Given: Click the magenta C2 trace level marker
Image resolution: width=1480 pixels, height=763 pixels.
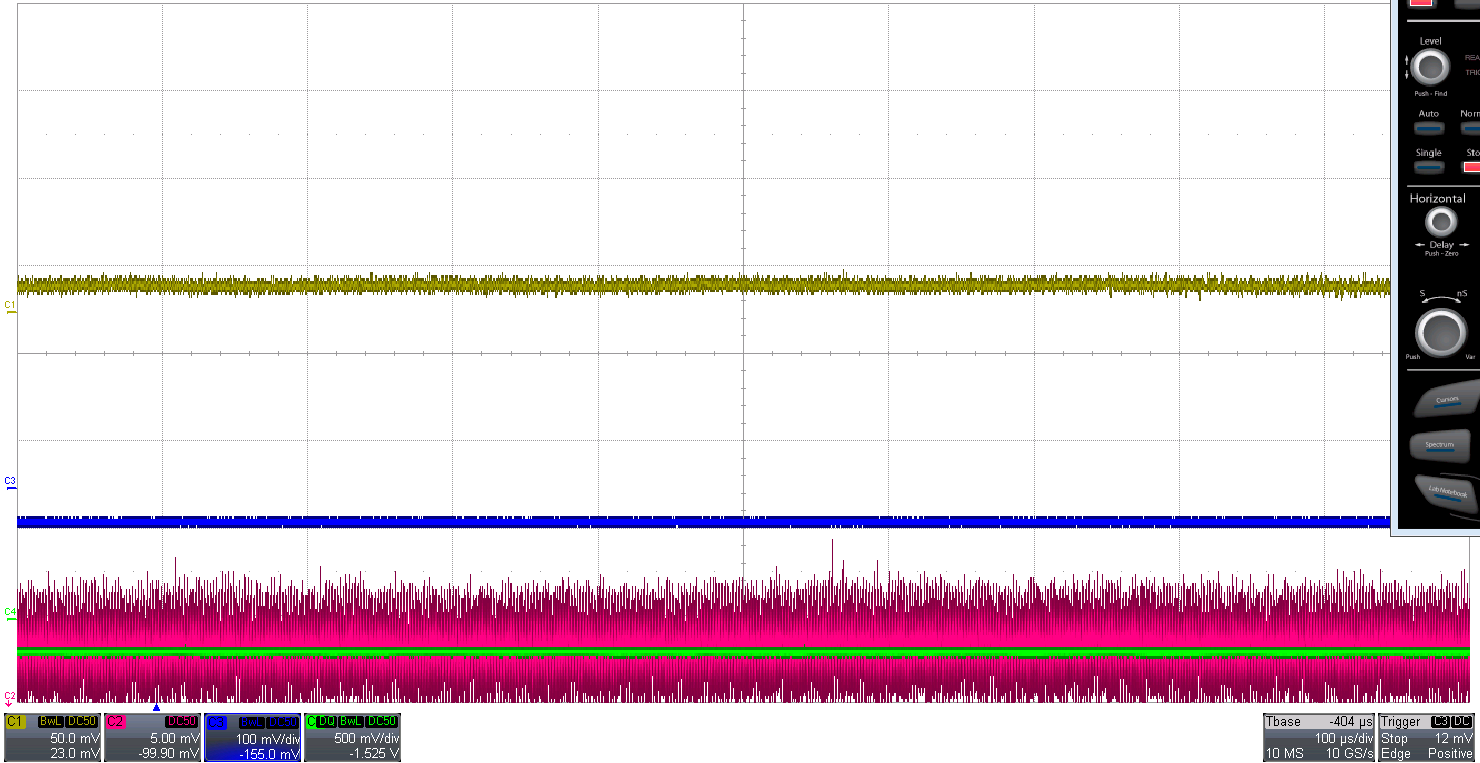Looking at the screenshot, I should (x=10, y=697).
